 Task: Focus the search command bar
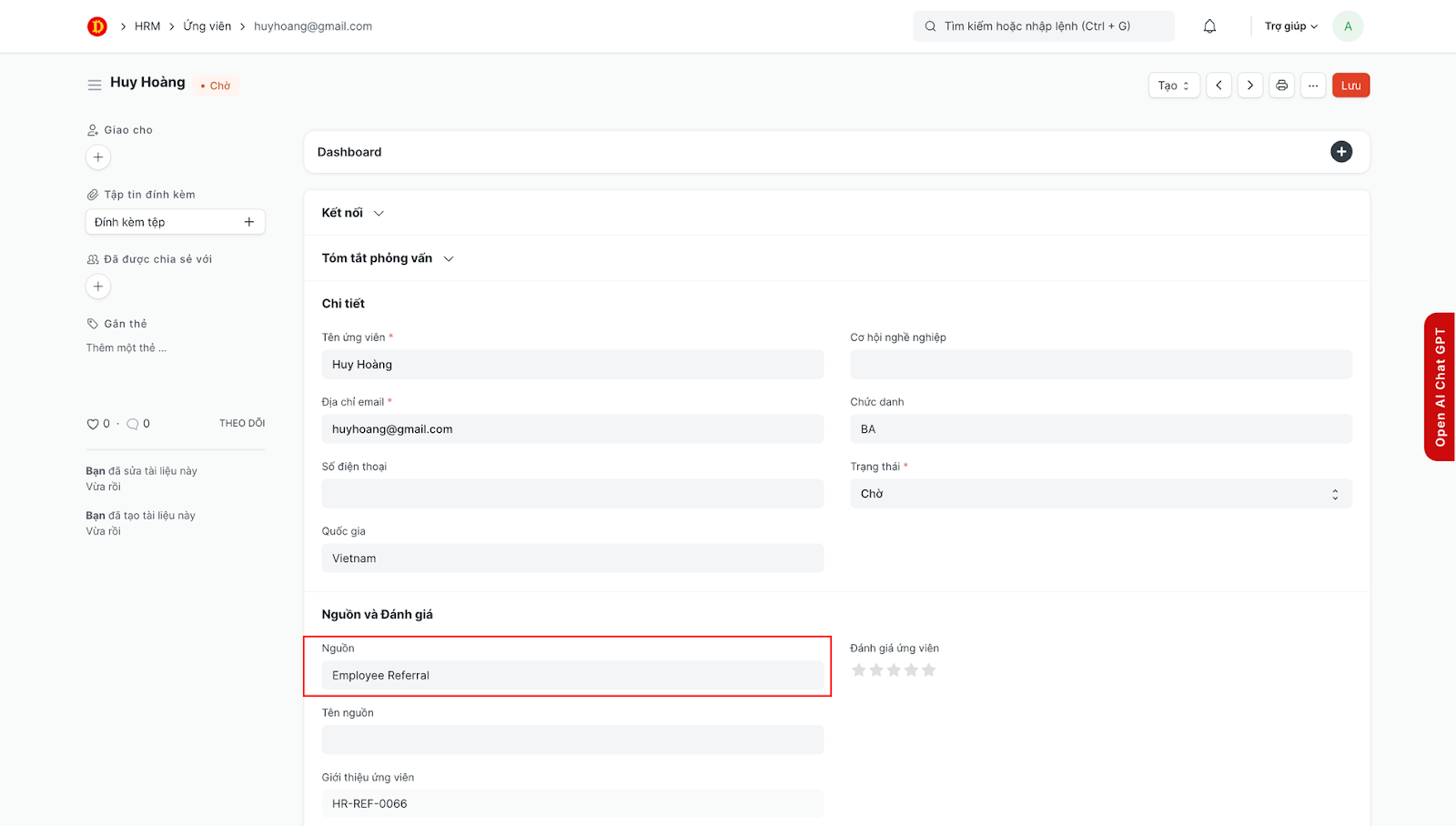1044,26
